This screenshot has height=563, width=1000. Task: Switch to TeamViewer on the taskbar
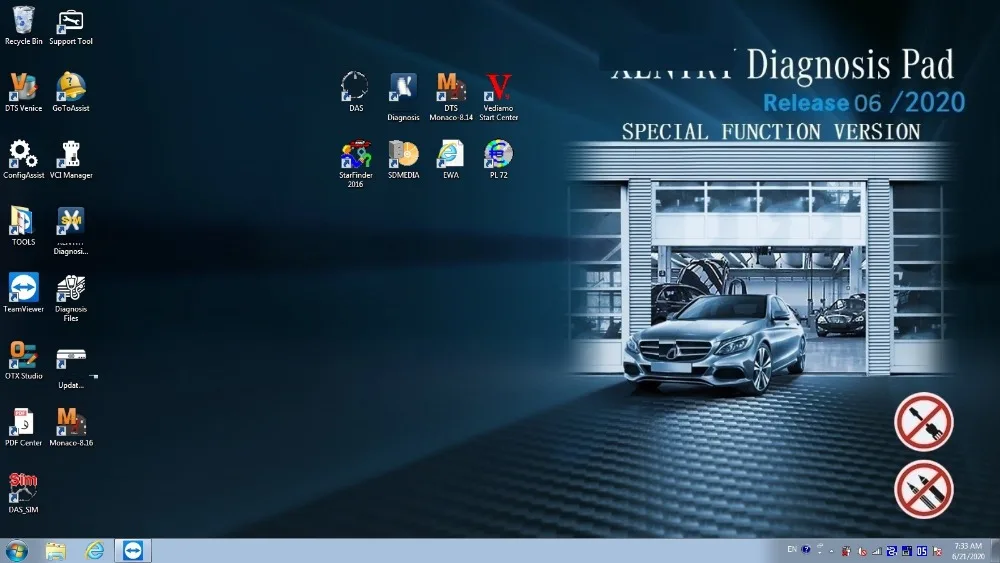(133, 551)
